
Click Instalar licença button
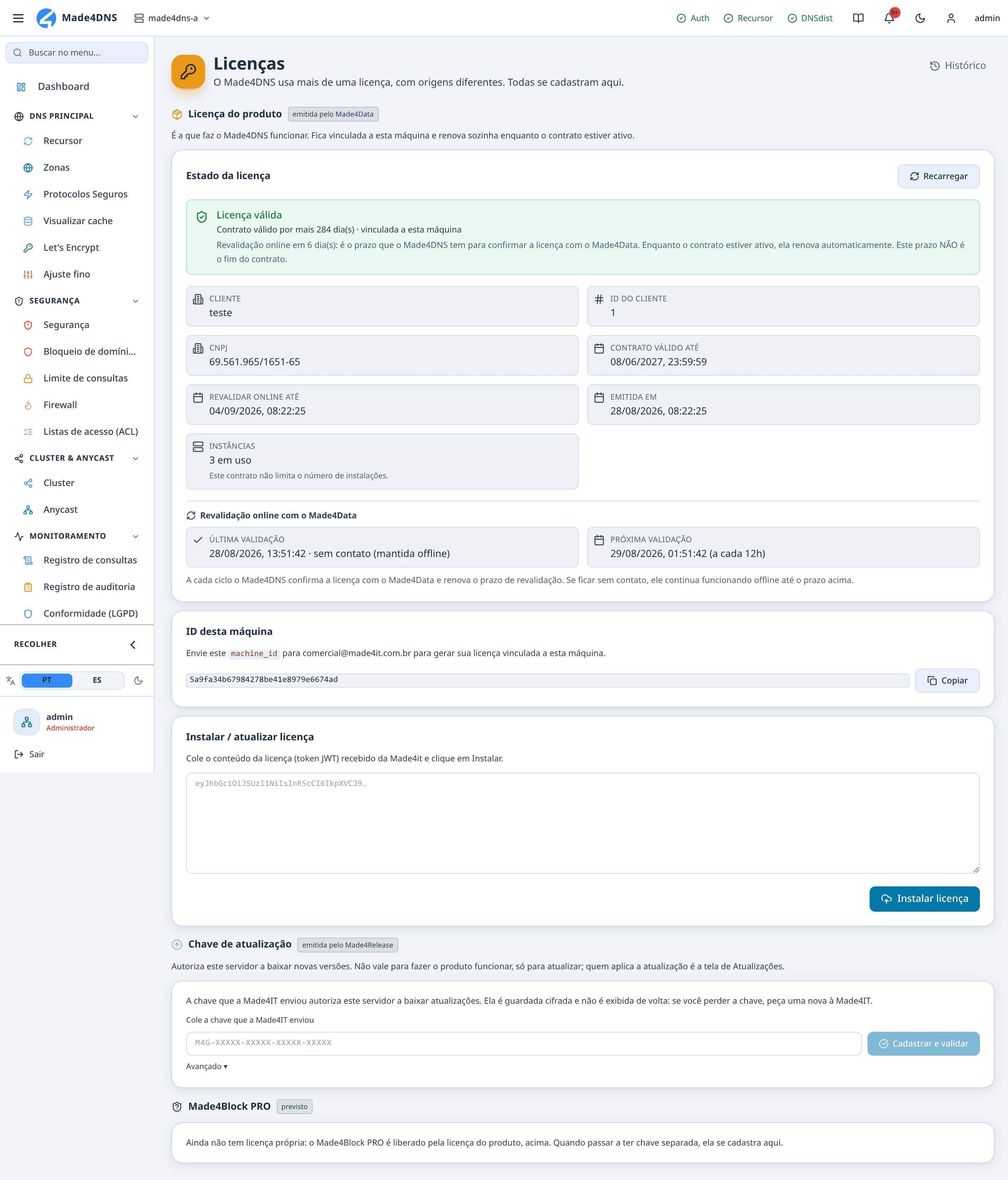coord(924,899)
